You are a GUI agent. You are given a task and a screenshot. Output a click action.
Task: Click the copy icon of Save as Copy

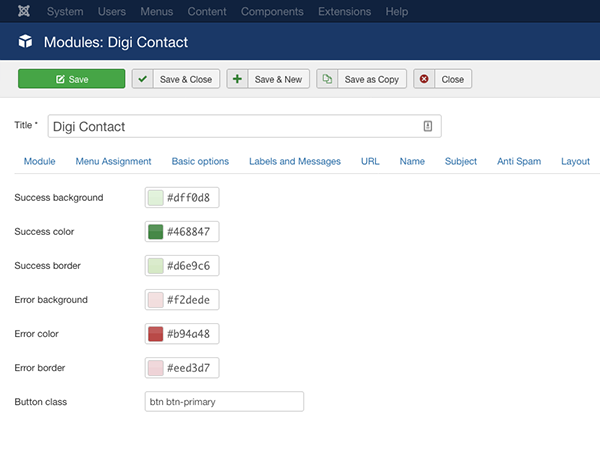[327, 79]
